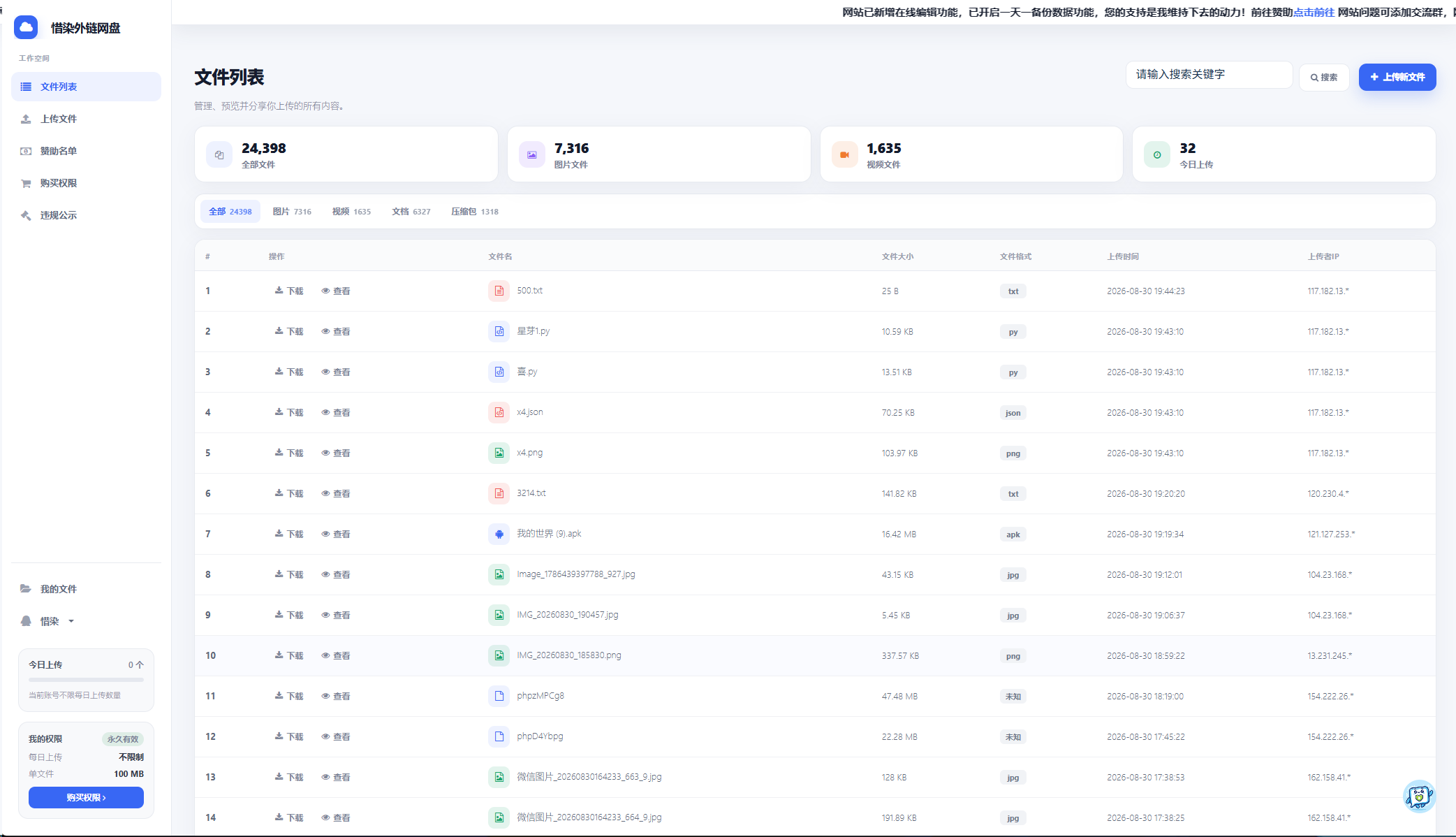Screen dimensions: 1456x837
Task: Click the 搜索 search button
Action: tap(1324, 78)
